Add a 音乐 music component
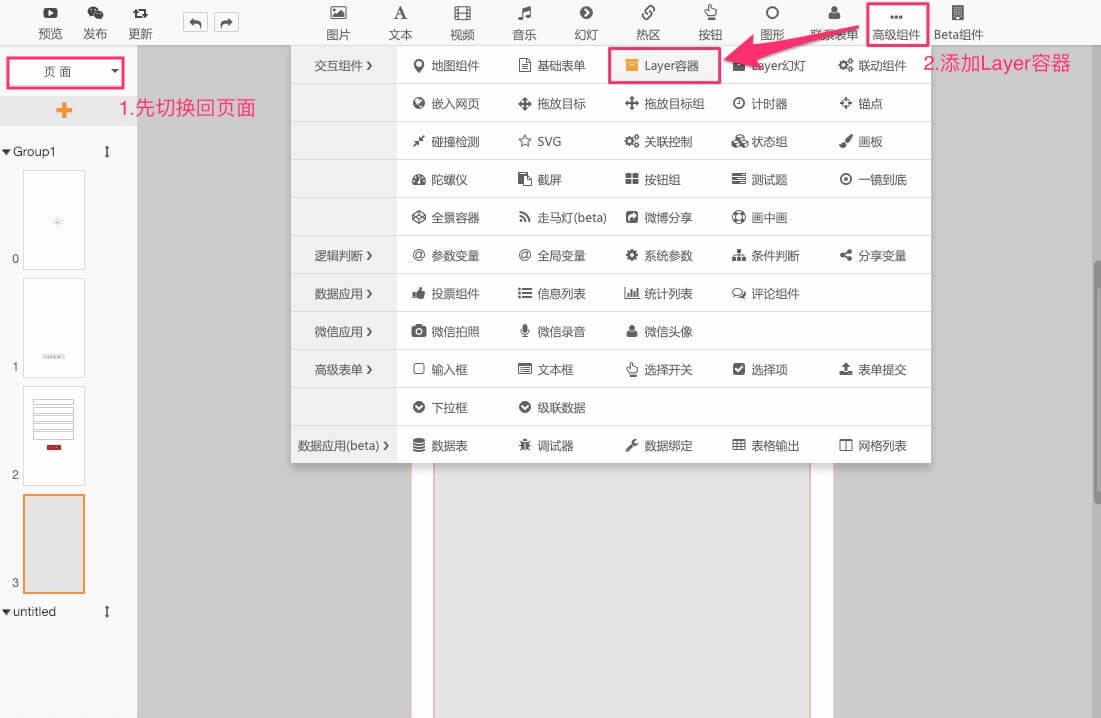This screenshot has width=1101, height=718. click(524, 22)
